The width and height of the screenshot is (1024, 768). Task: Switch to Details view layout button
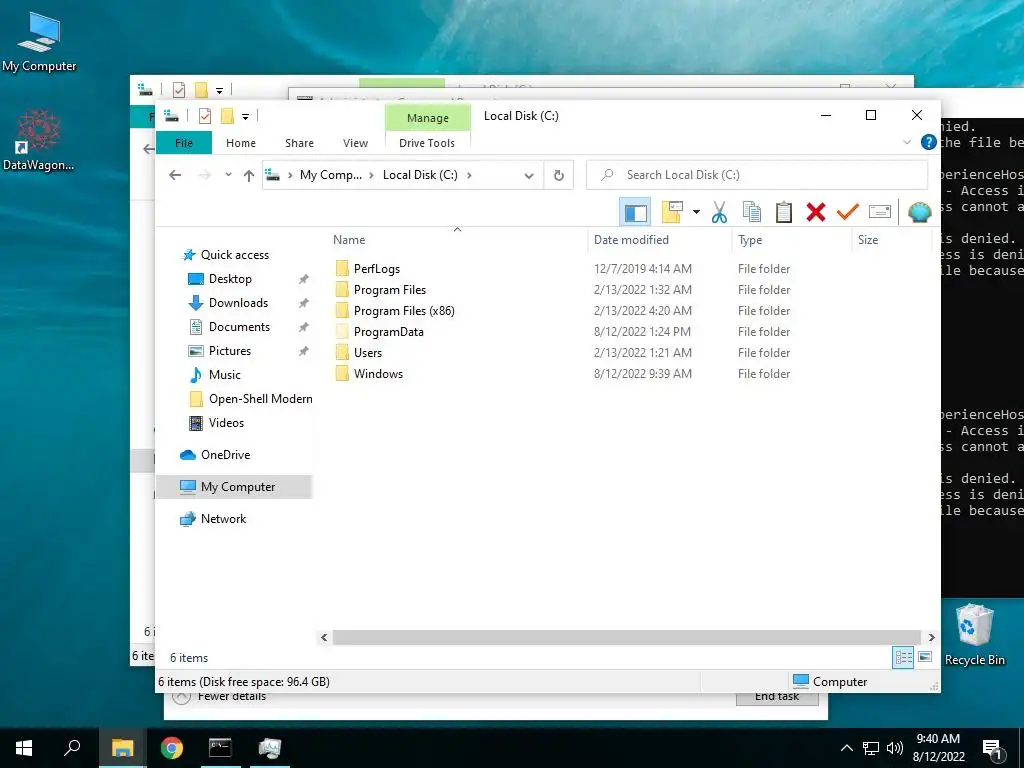[x=903, y=658]
